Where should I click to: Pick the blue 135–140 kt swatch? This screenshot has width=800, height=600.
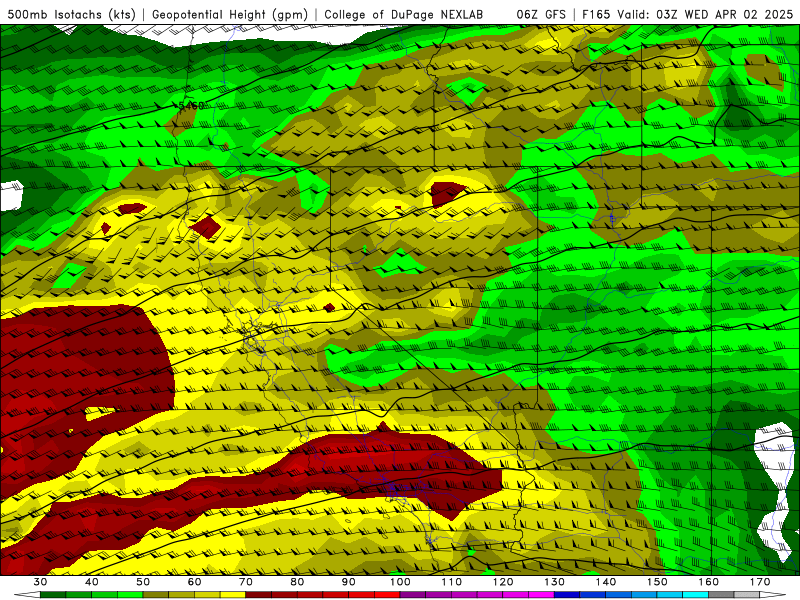[593, 595]
